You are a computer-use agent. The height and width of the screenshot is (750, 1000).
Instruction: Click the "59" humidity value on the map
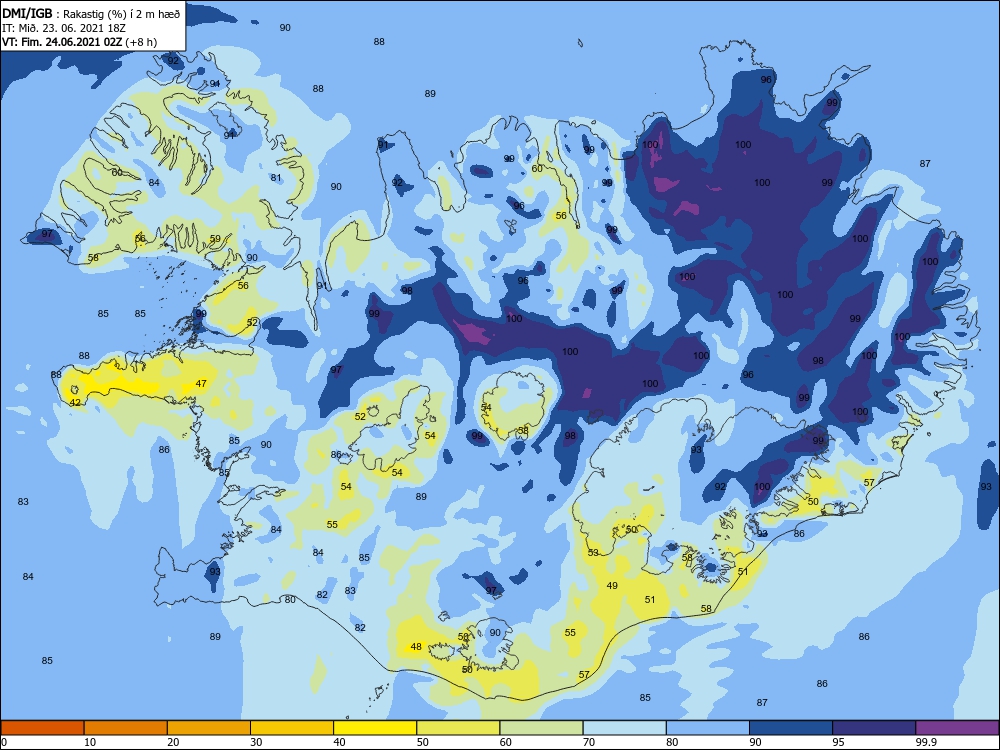click(216, 239)
